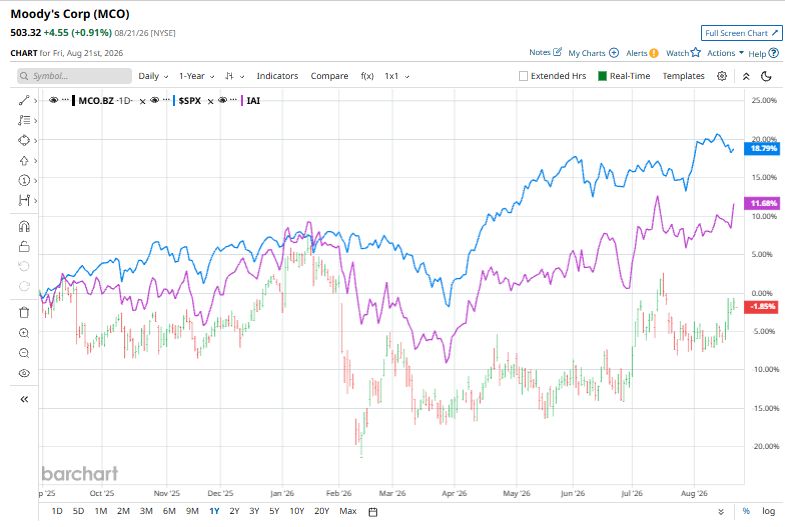Select the 6M range tab

(x=169, y=511)
